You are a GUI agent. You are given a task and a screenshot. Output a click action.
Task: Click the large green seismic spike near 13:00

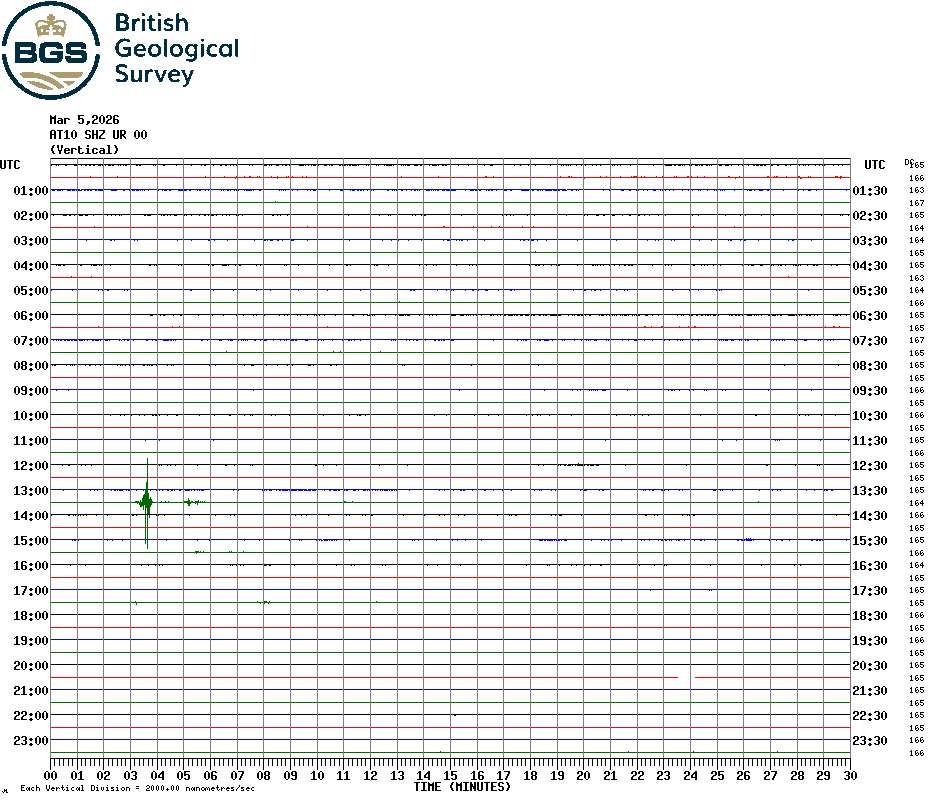(147, 500)
